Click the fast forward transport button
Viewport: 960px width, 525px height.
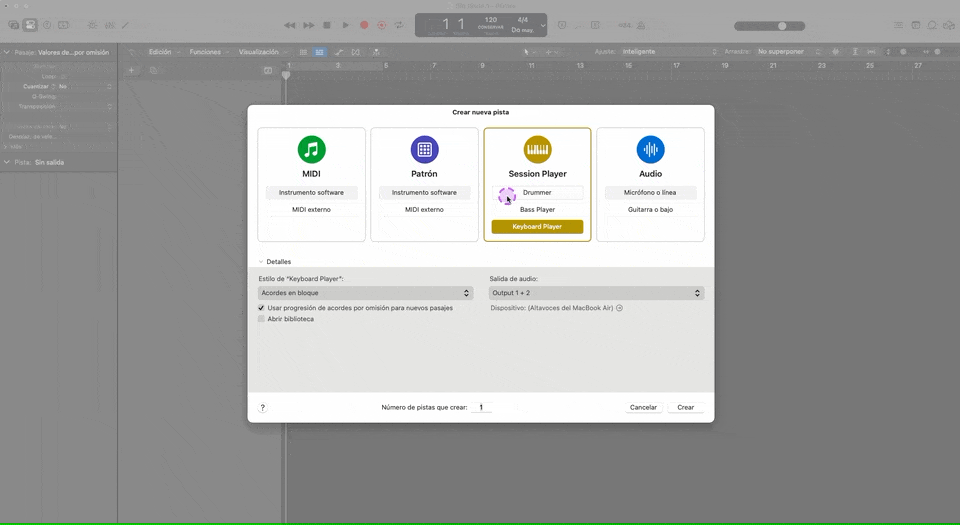pos(309,25)
